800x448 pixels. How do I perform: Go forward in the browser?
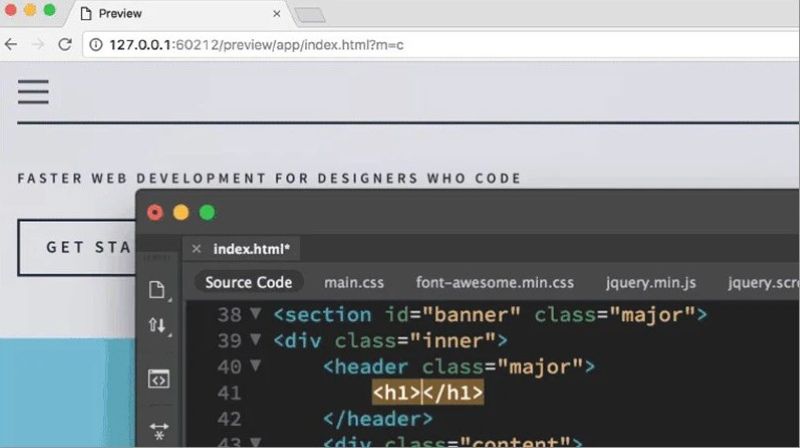click(x=38, y=44)
